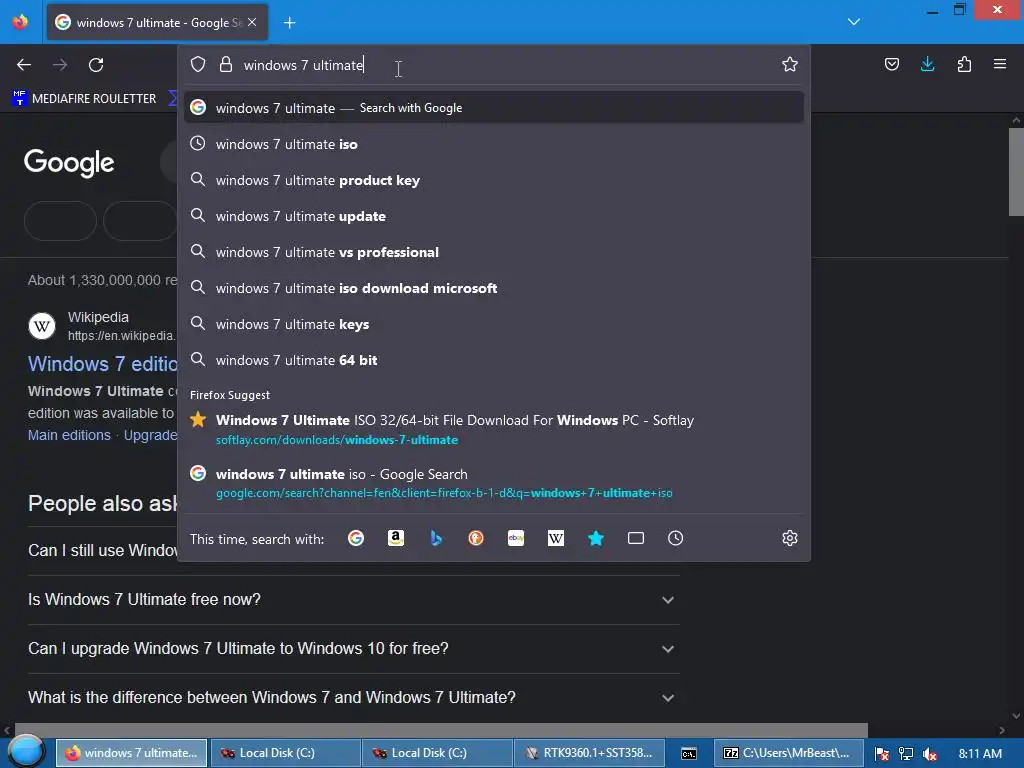Image resolution: width=1024 pixels, height=768 pixels.
Task: Choose the 'windows 7 ultimate iso' history suggestion
Action: coord(494,144)
